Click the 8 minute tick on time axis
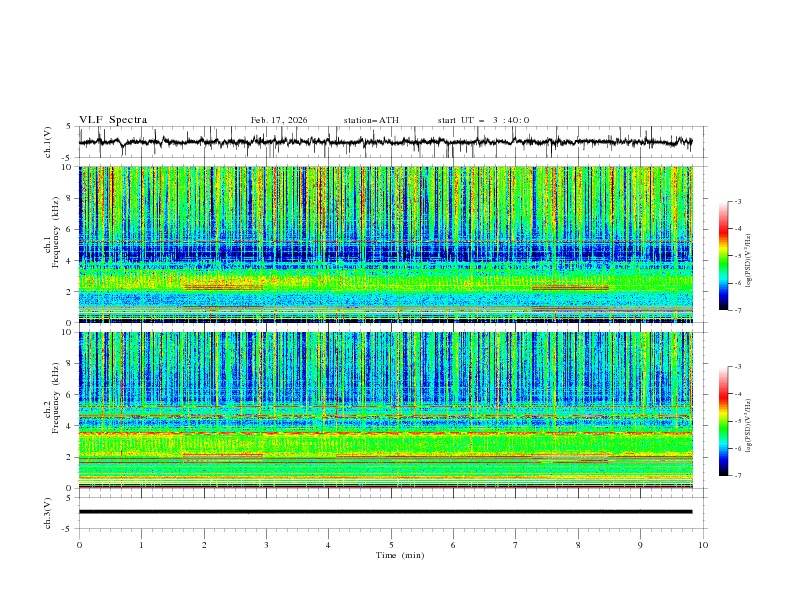This screenshot has width=792, height=612. pyautogui.click(x=578, y=544)
